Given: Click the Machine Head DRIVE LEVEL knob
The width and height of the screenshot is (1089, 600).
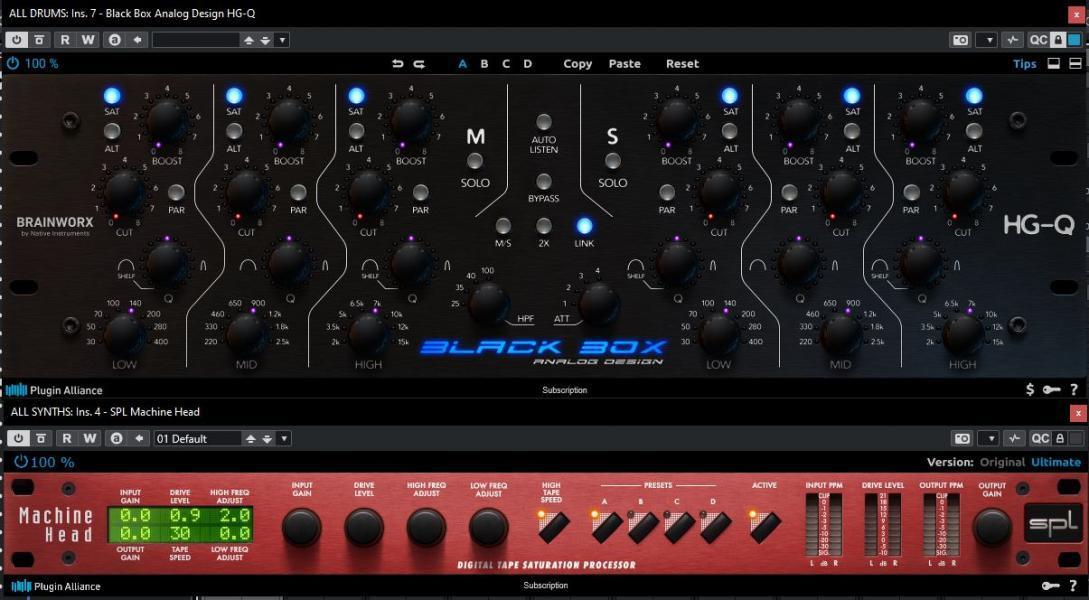Looking at the screenshot, I should pyautogui.click(x=364, y=527).
